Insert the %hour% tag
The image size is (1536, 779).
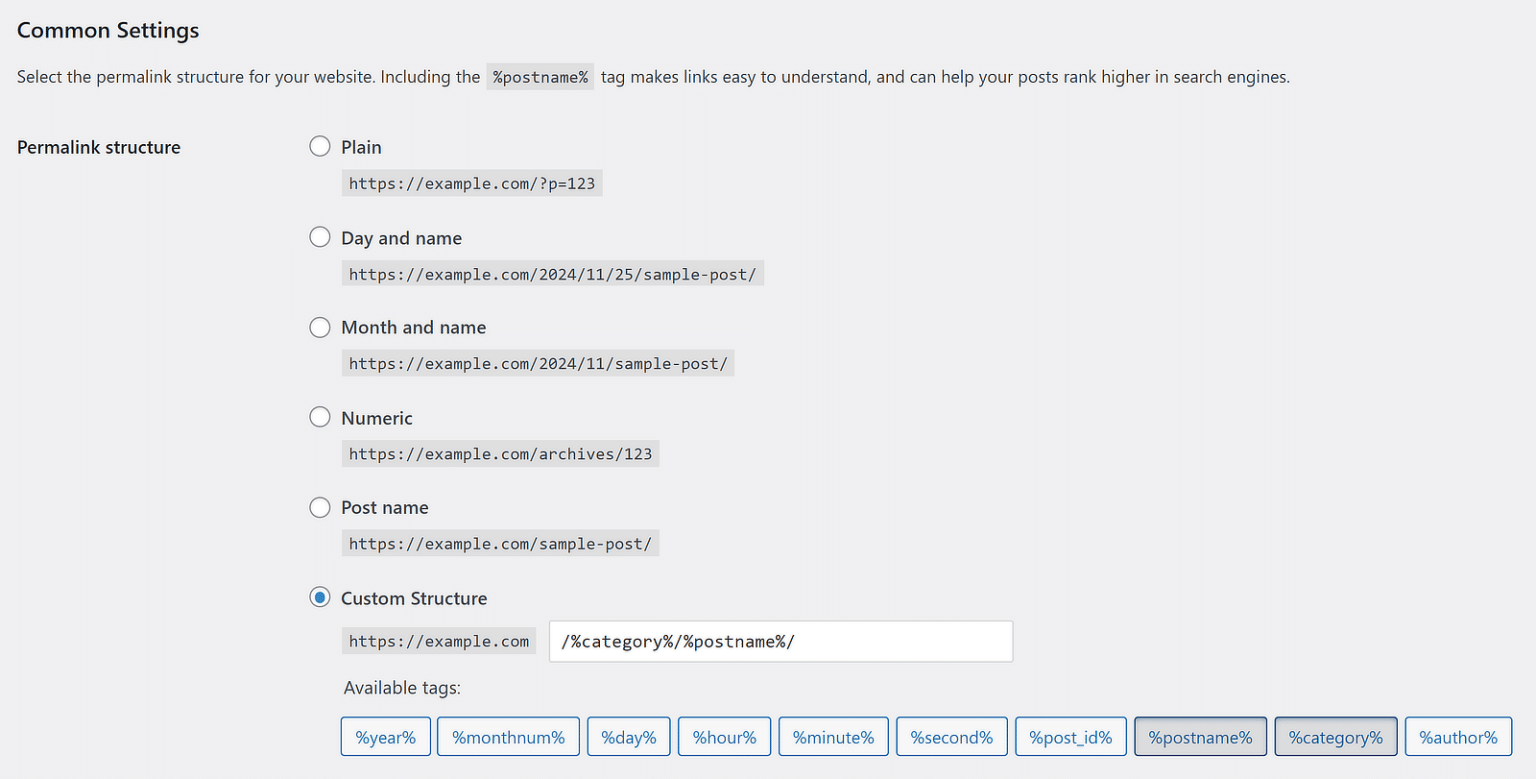(725, 737)
